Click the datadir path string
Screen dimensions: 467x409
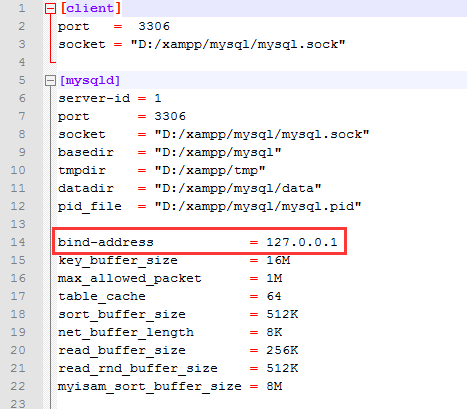point(238,188)
